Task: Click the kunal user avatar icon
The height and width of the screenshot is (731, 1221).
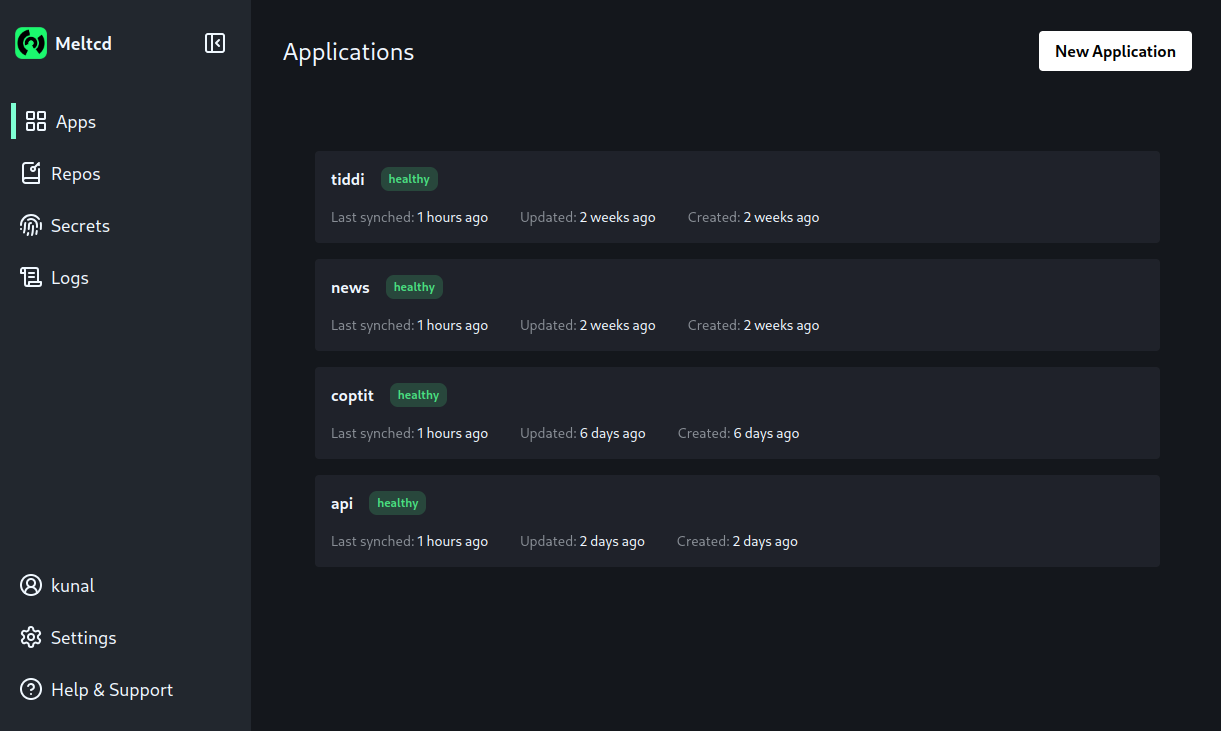Action: [32, 586]
